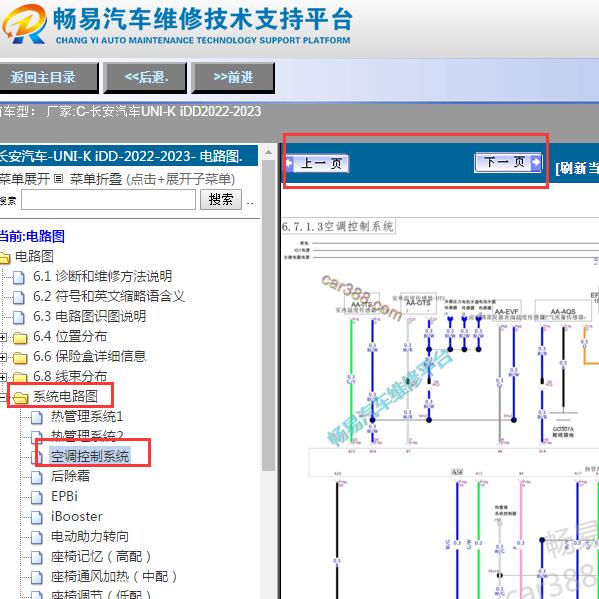Image resolution: width=599 pixels, height=599 pixels.
Task: Click document icon beside 座椅通风加热（中配）
Action: point(37,577)
